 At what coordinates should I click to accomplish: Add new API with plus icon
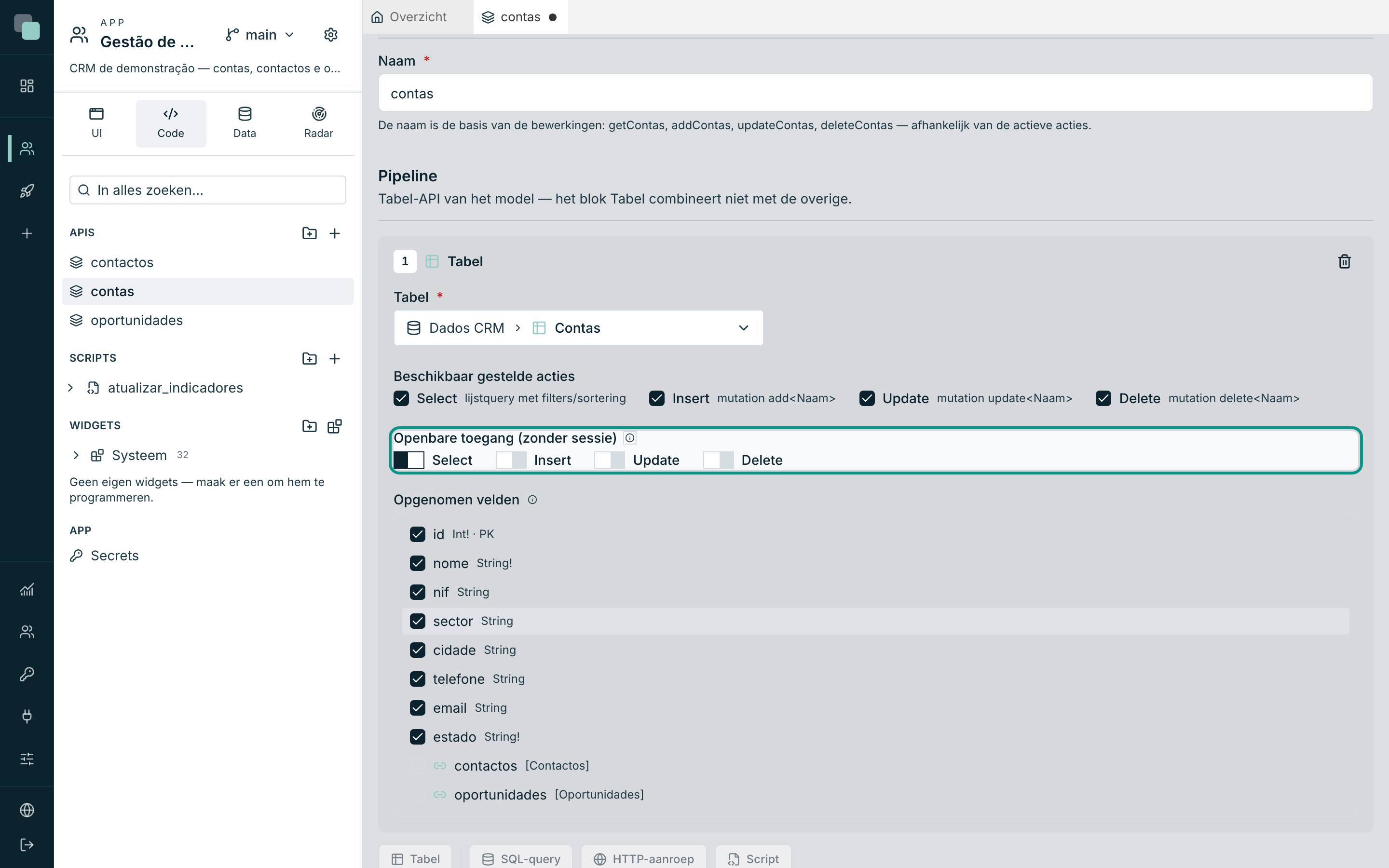pyautogui.click(x=335, y=233)
